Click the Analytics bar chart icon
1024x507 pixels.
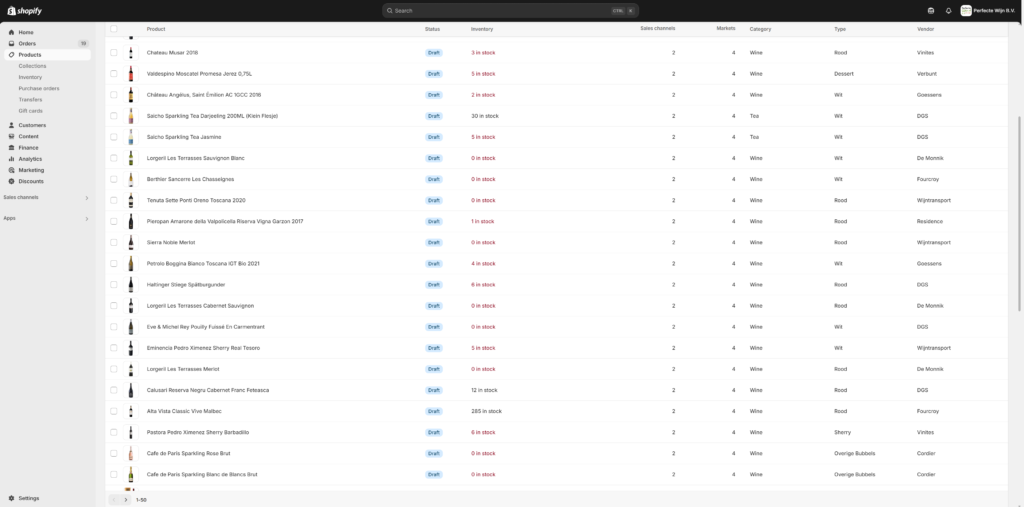click(11, 159)
